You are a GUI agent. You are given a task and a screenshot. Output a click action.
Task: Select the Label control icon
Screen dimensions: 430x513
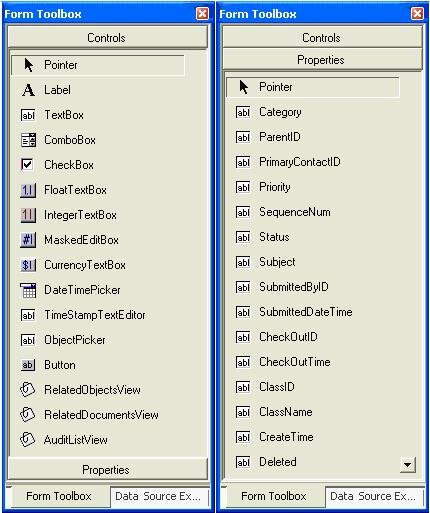coord(28,90)
